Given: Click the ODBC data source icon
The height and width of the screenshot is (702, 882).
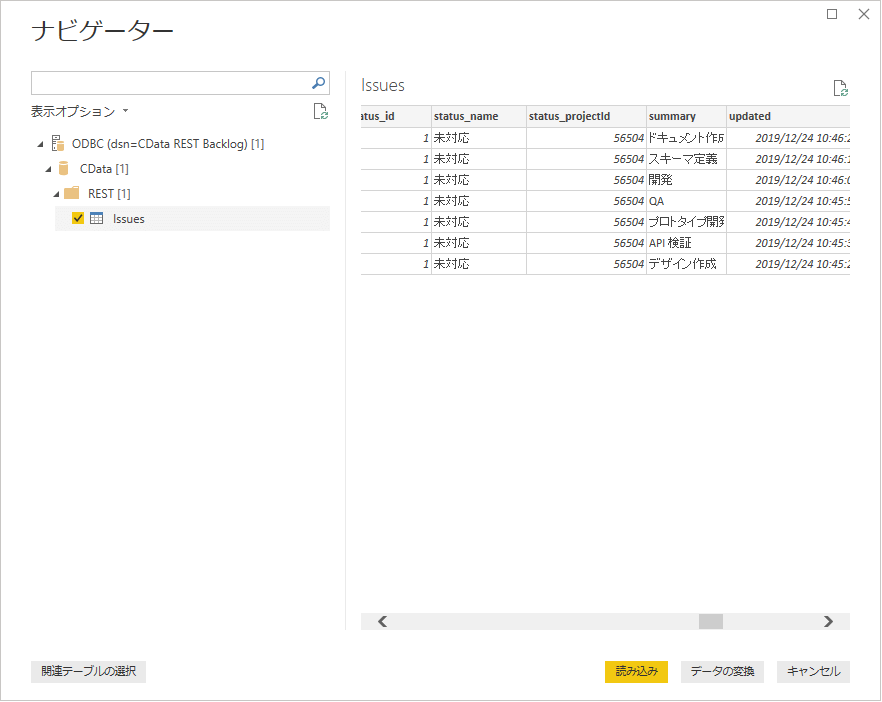Looking at the screenshot, I should coord(57,143).
